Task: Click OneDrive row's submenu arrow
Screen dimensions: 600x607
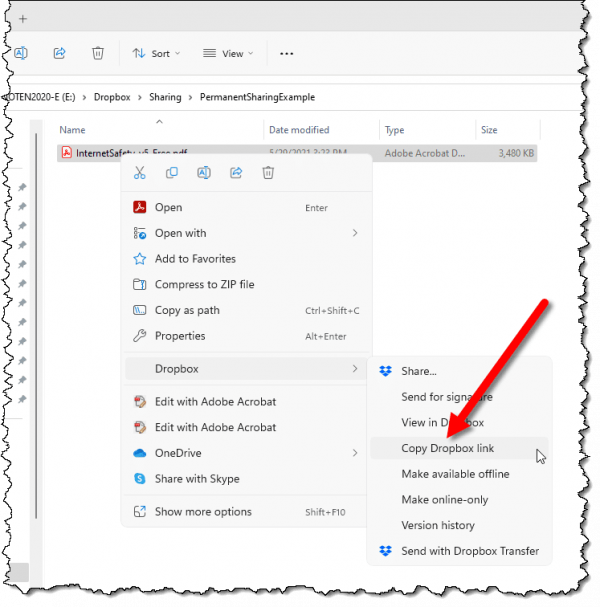Action: 355,453
